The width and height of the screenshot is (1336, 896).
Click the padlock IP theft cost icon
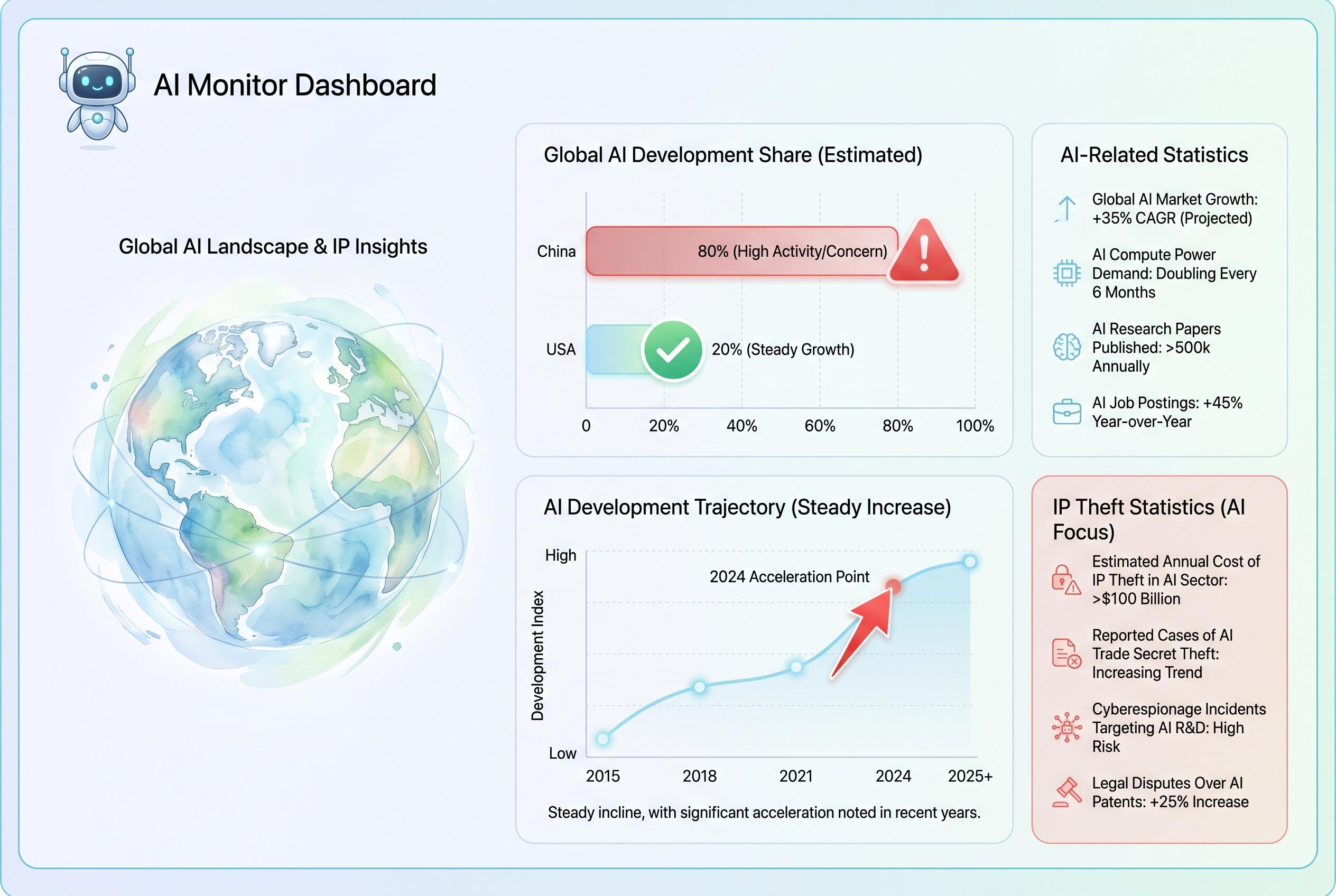1065,580
